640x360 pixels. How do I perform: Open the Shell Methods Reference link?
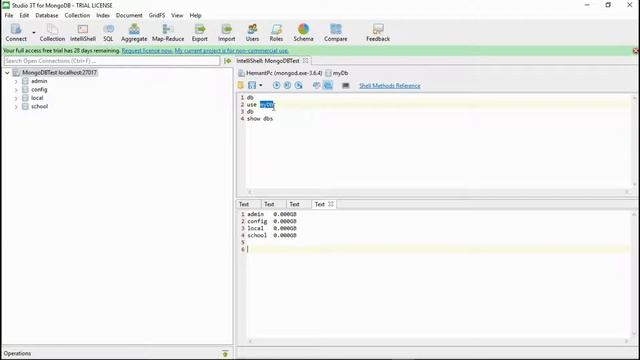click(390, 86)
